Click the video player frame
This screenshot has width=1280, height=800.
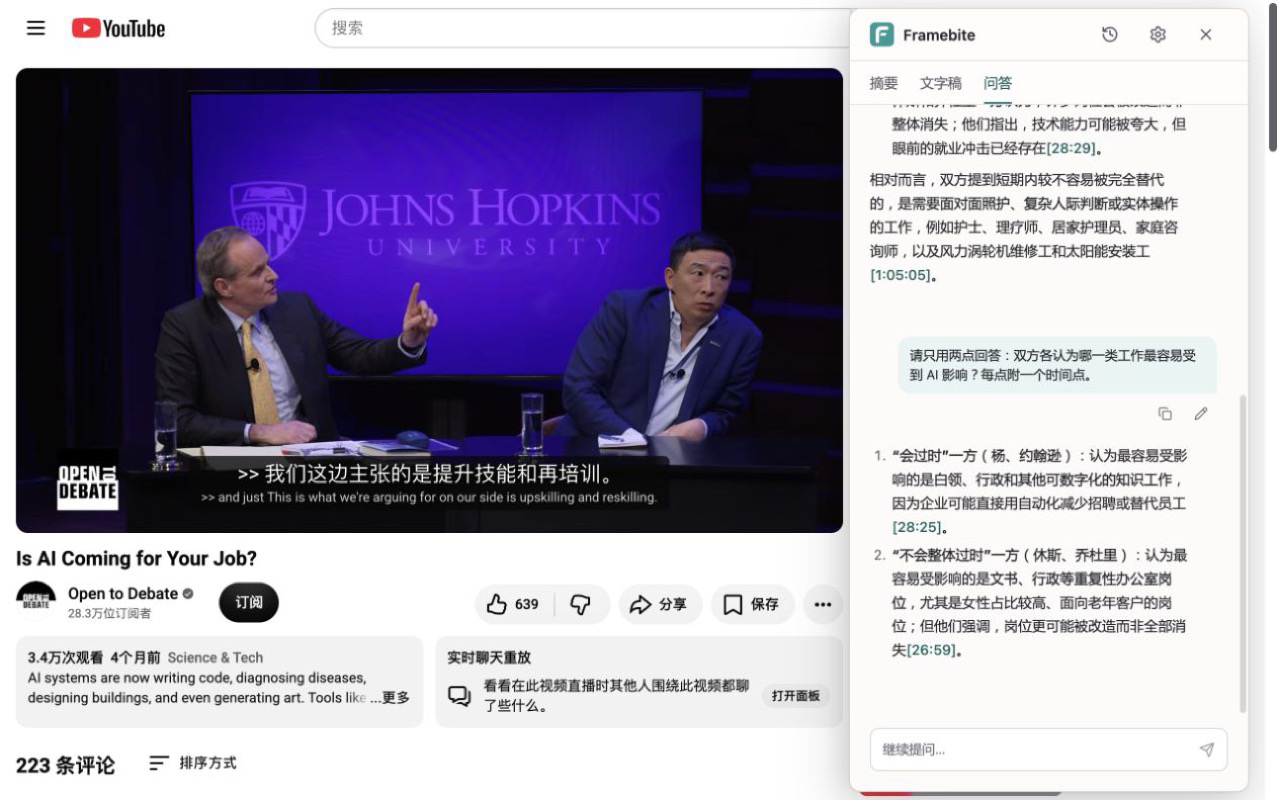[429, 300]
